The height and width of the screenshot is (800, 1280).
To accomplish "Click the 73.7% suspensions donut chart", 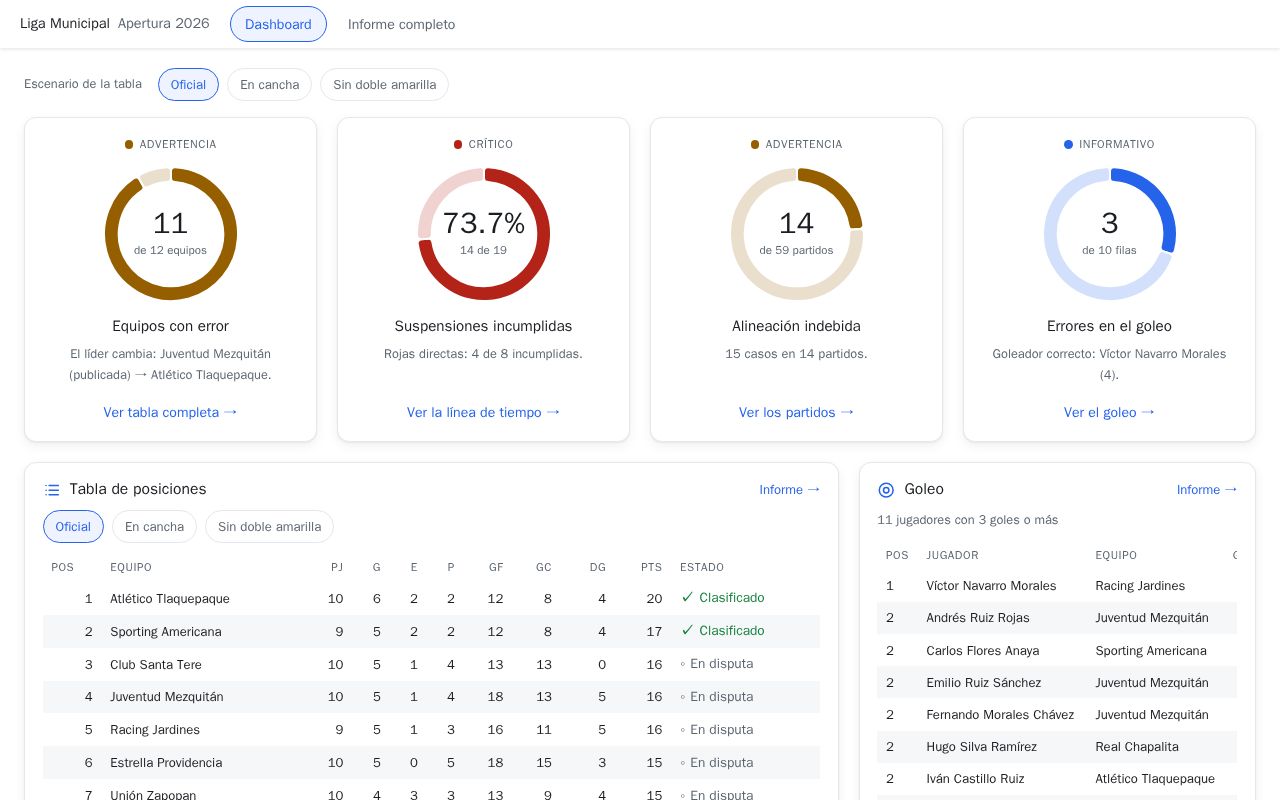I will [484, 234].
